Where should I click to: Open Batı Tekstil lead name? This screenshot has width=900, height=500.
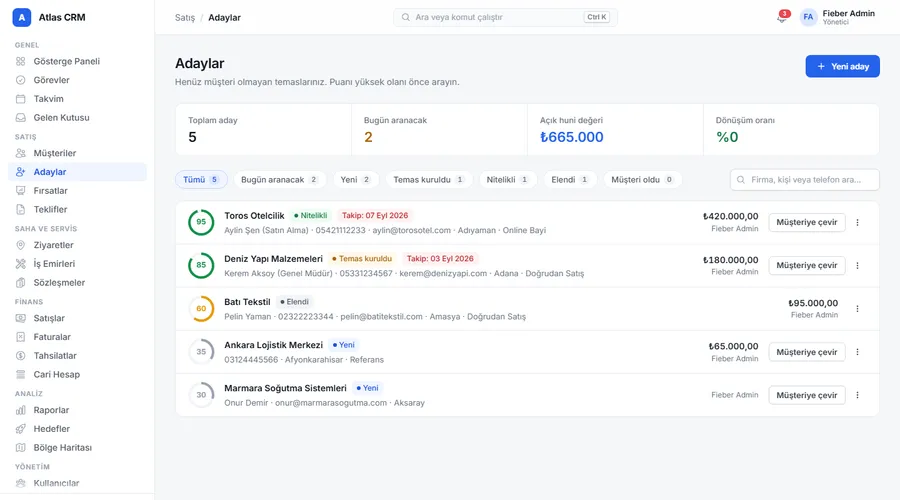[x=247, y=302]
